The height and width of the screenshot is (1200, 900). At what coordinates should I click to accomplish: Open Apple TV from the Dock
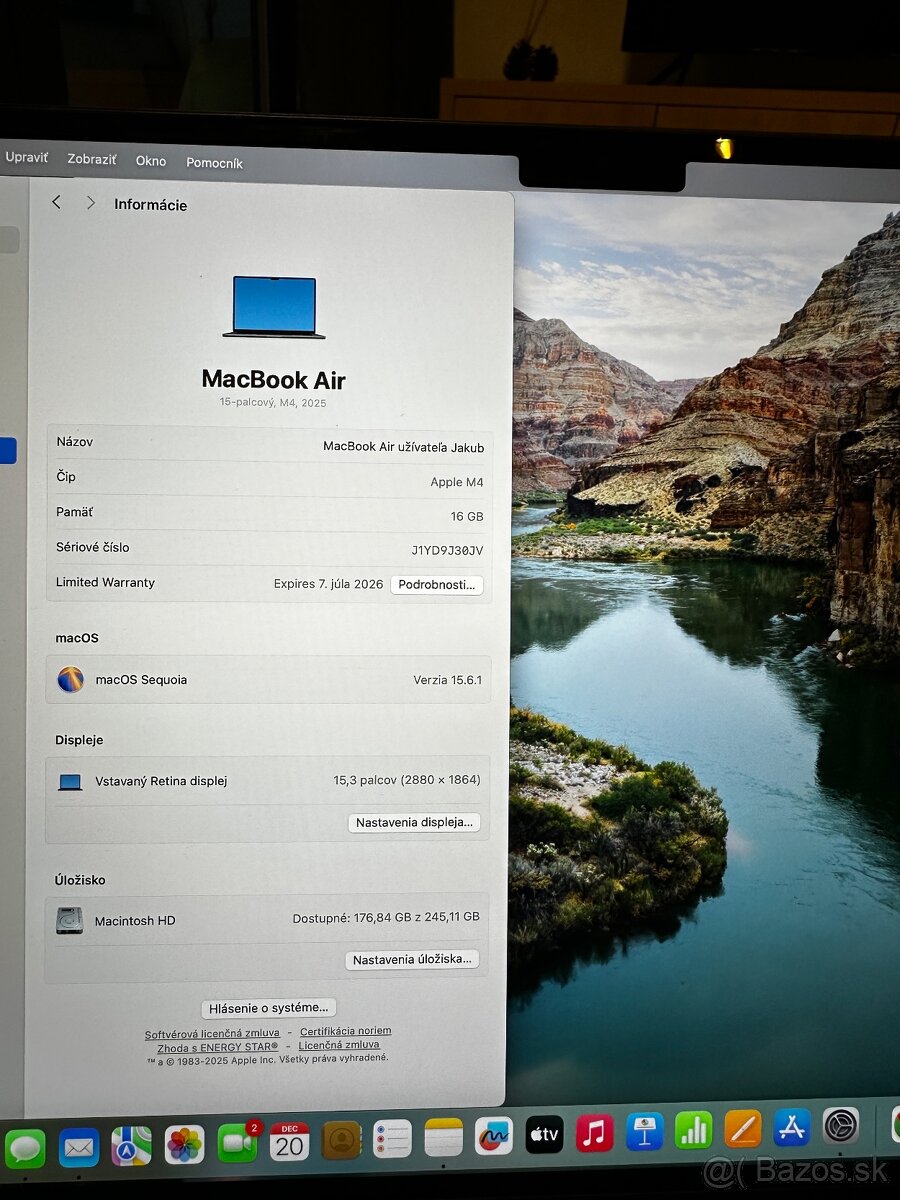[543, 1133]
